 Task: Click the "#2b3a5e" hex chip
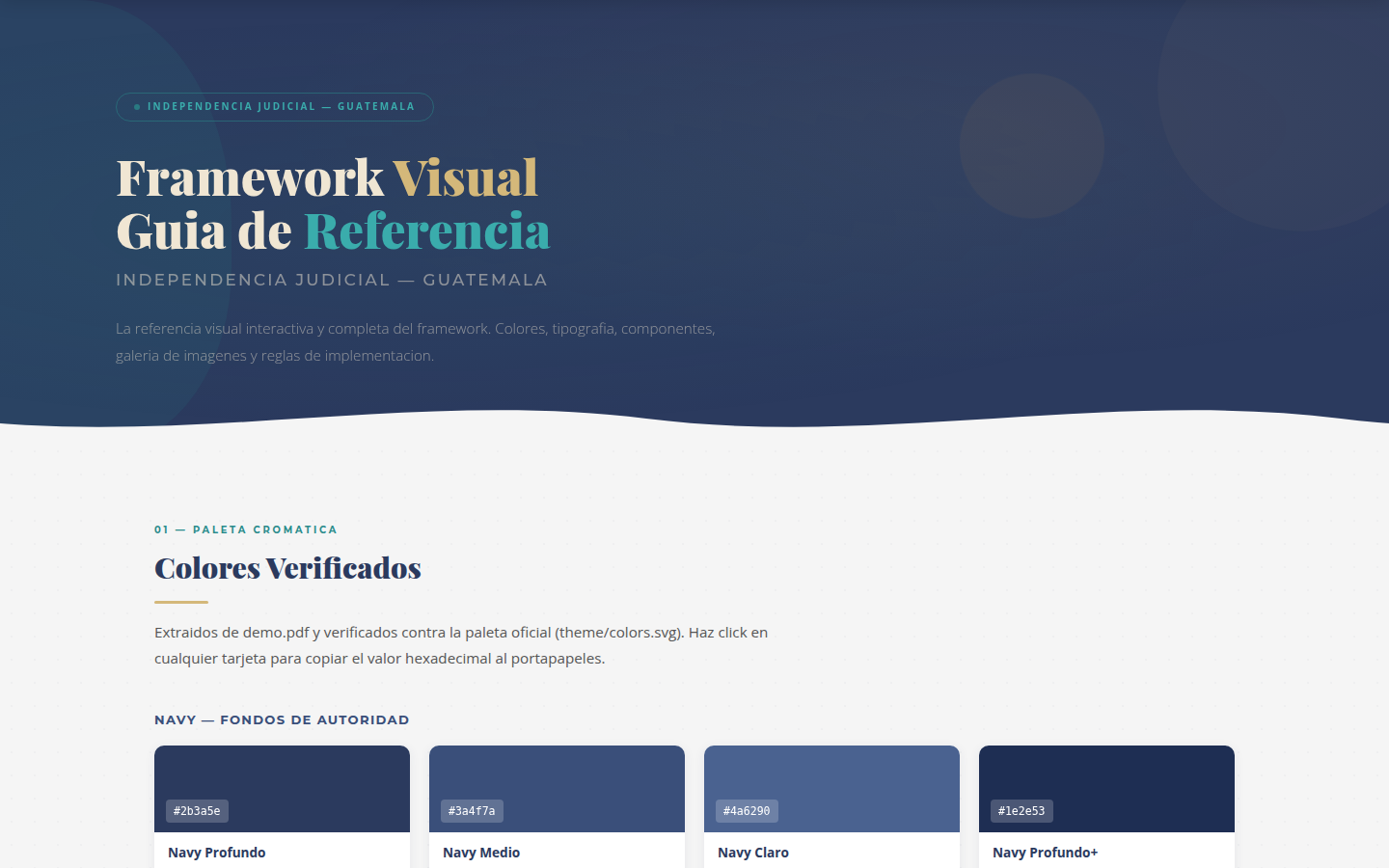[x=196, y=811]
